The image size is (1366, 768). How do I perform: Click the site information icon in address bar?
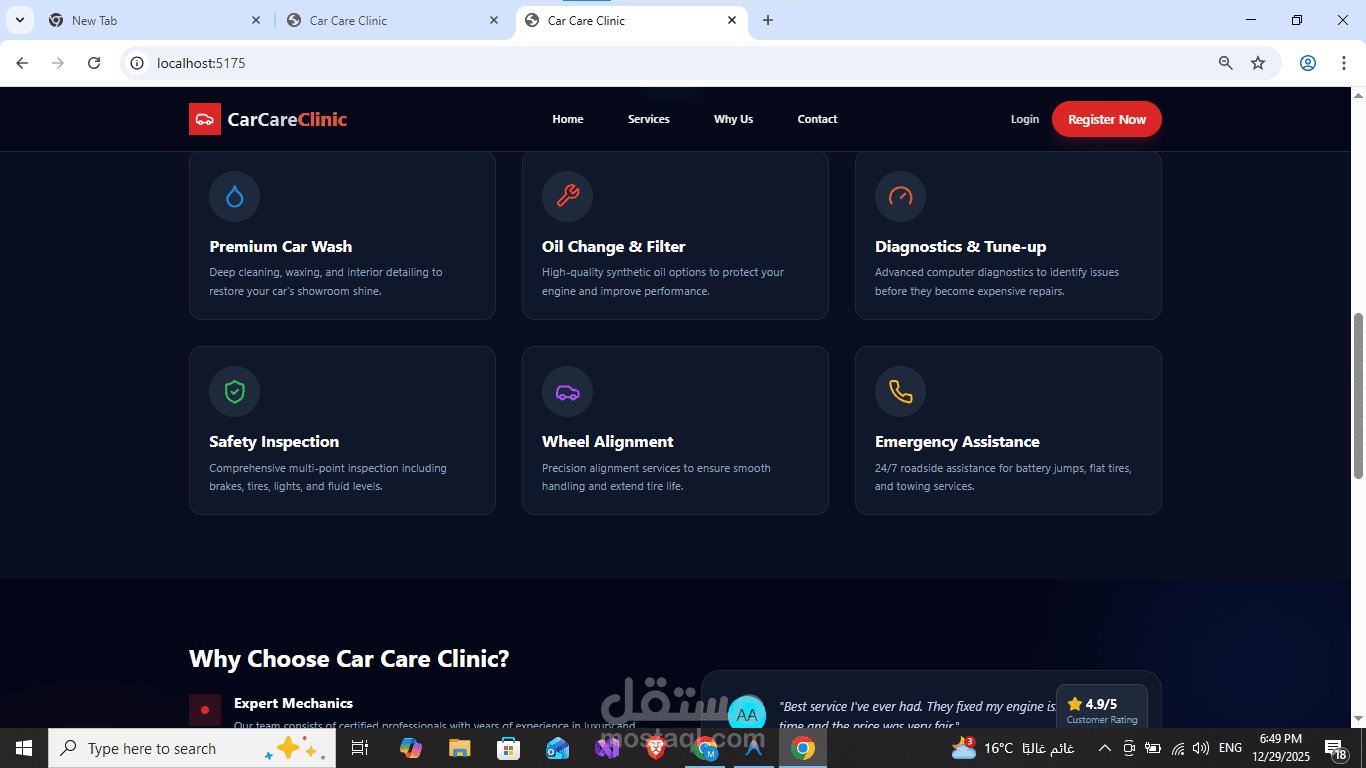click(138, 63)
